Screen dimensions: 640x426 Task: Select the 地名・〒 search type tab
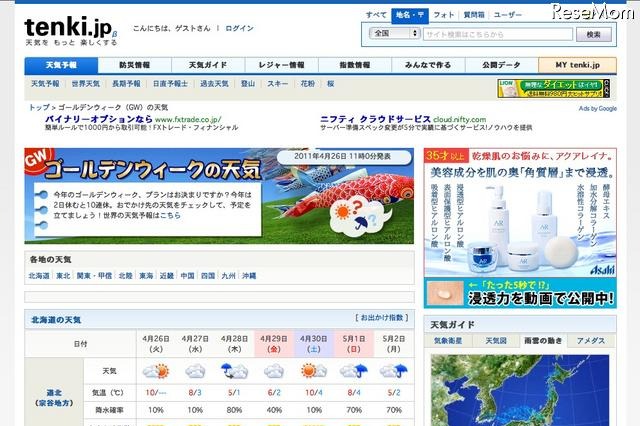[410, 15]
